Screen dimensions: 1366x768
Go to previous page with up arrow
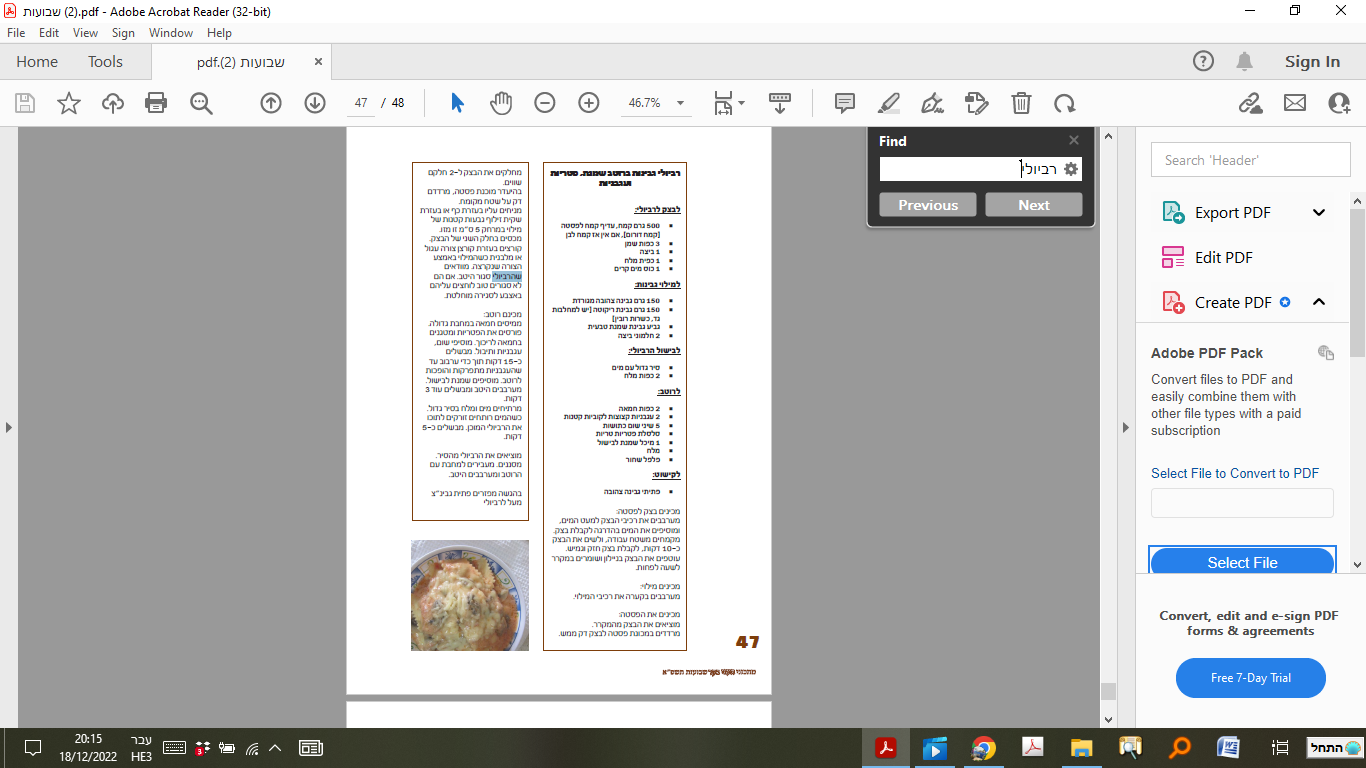271,103
